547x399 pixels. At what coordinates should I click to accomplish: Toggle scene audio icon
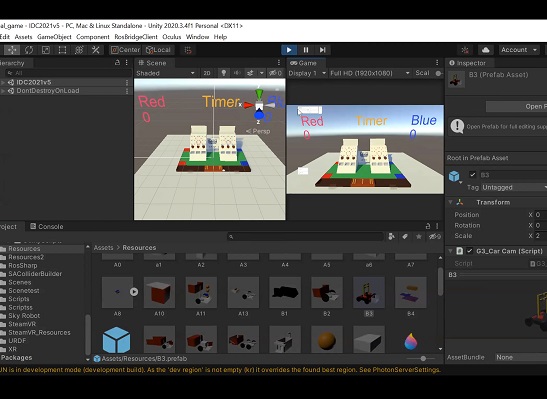[237, 73]
